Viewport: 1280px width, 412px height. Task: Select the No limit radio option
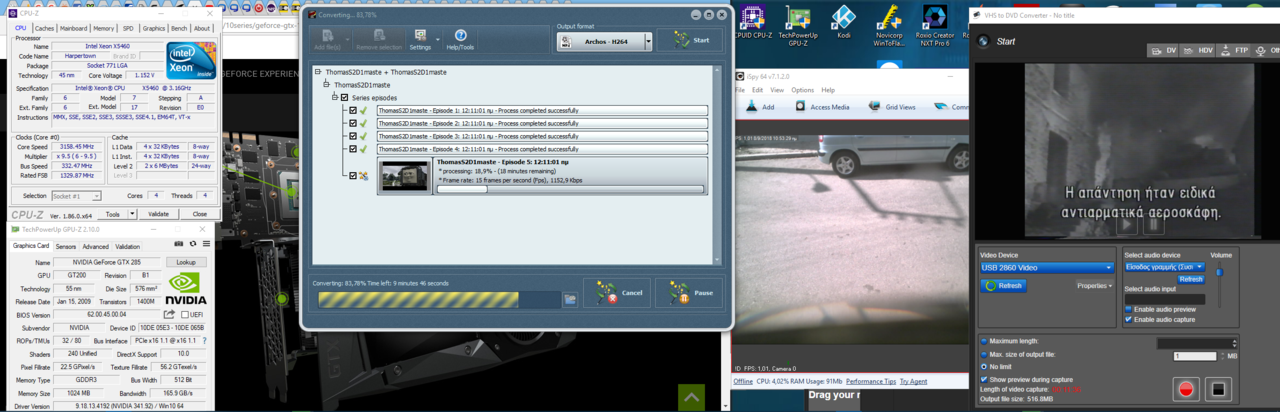click(x=984, y=367)
